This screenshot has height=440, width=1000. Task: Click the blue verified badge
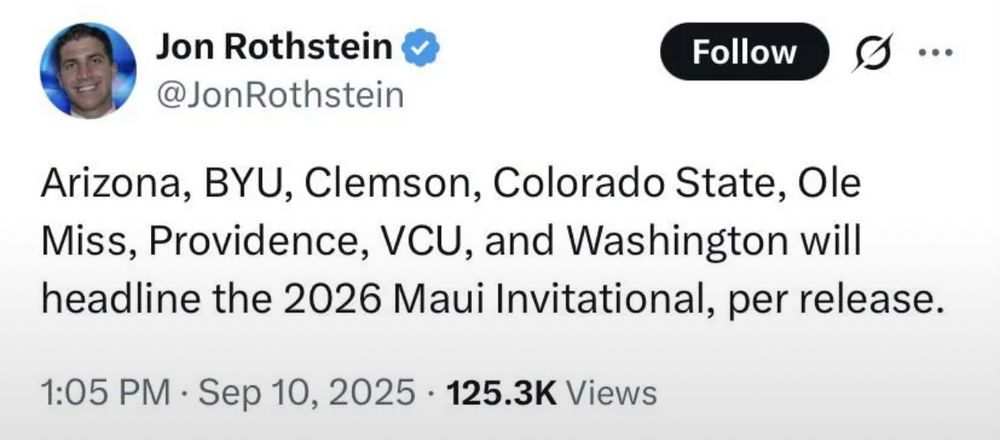(417, 48)
